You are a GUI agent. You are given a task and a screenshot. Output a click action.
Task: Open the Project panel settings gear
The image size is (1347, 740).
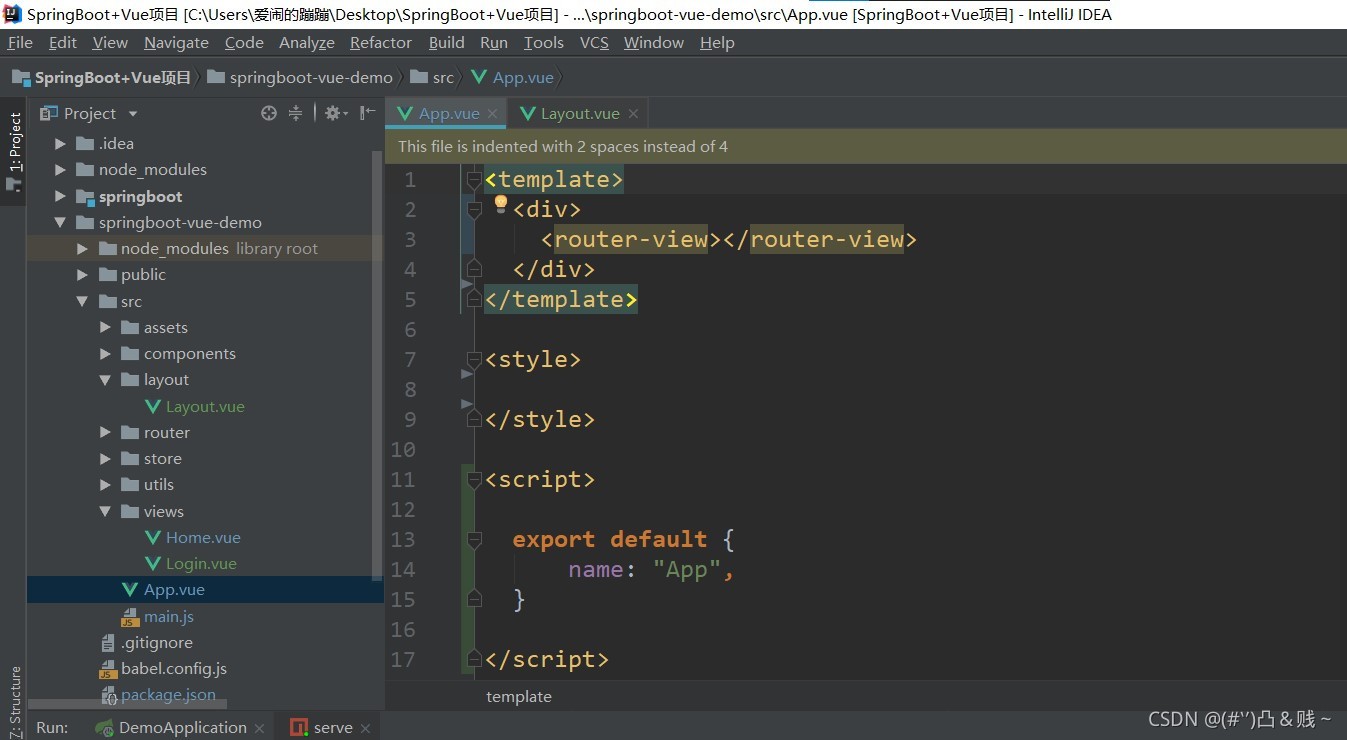[335, 113]
